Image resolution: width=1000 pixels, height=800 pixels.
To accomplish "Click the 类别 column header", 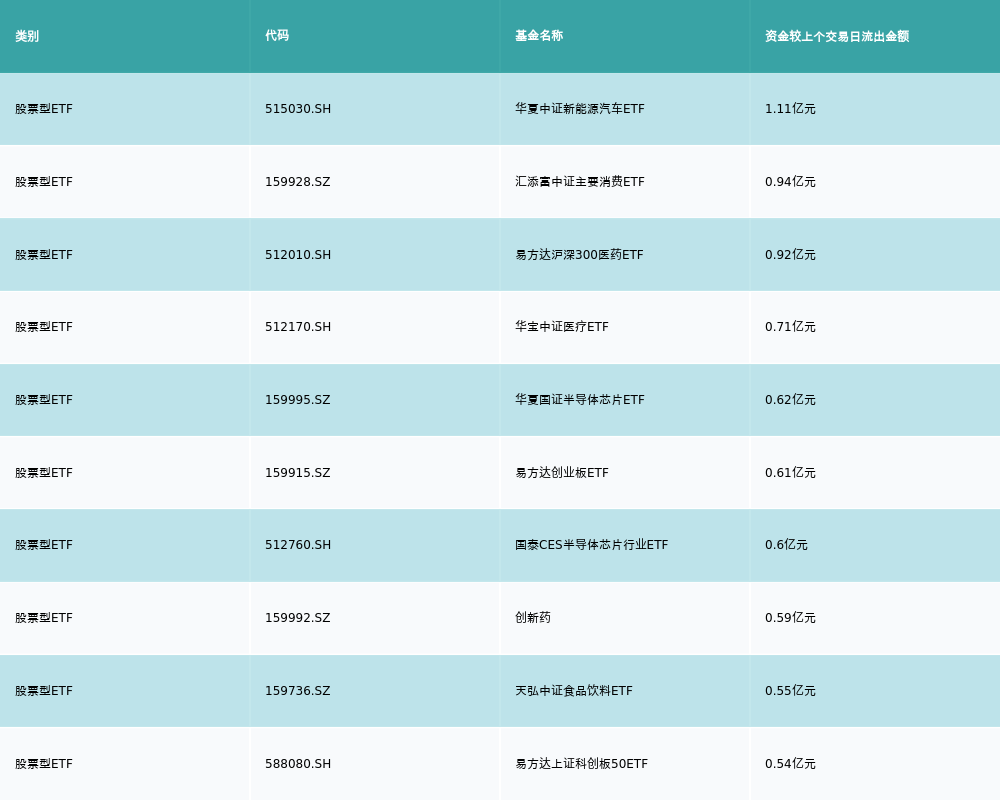I will (x=27, y=36).
